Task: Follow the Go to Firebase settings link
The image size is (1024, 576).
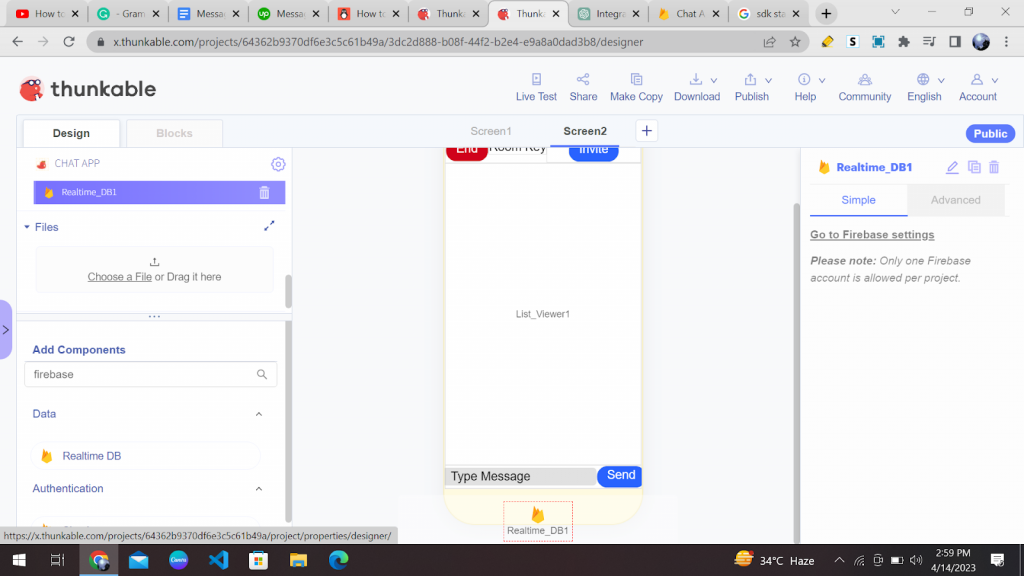Action: tap(871, 234)
